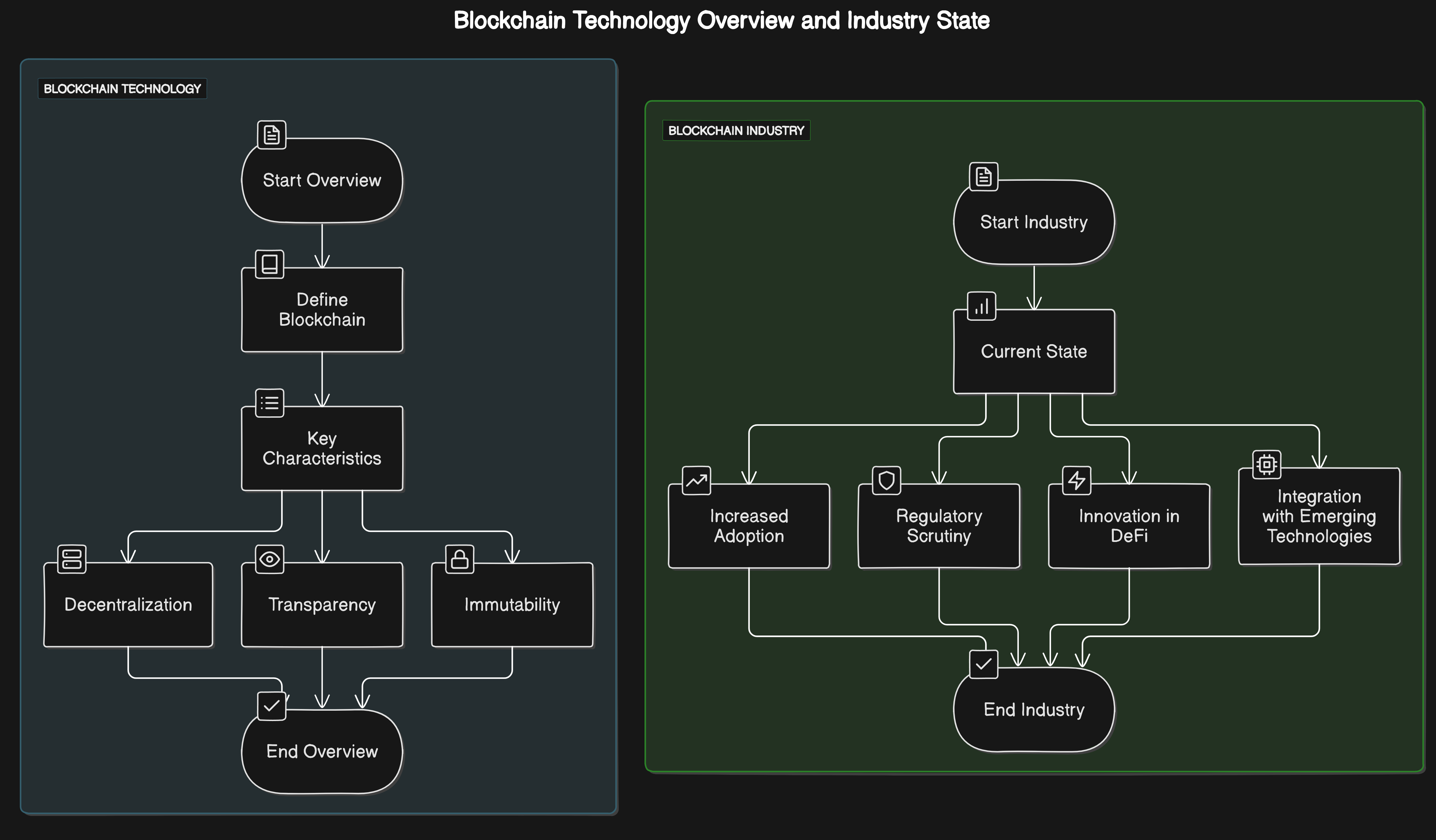Toggle the eye icon on Transparency
Screen dimensions: 1436x840
(x=269, y=560)
